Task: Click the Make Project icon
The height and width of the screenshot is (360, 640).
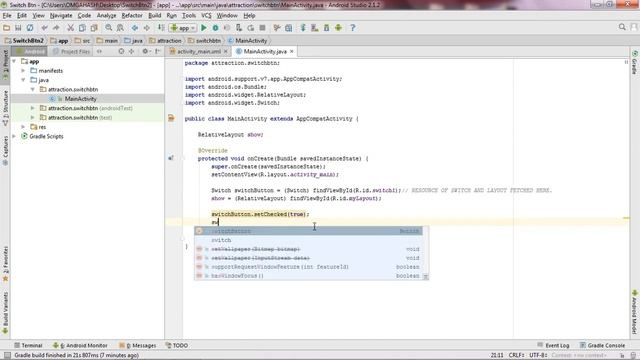Action: point(161,28)
